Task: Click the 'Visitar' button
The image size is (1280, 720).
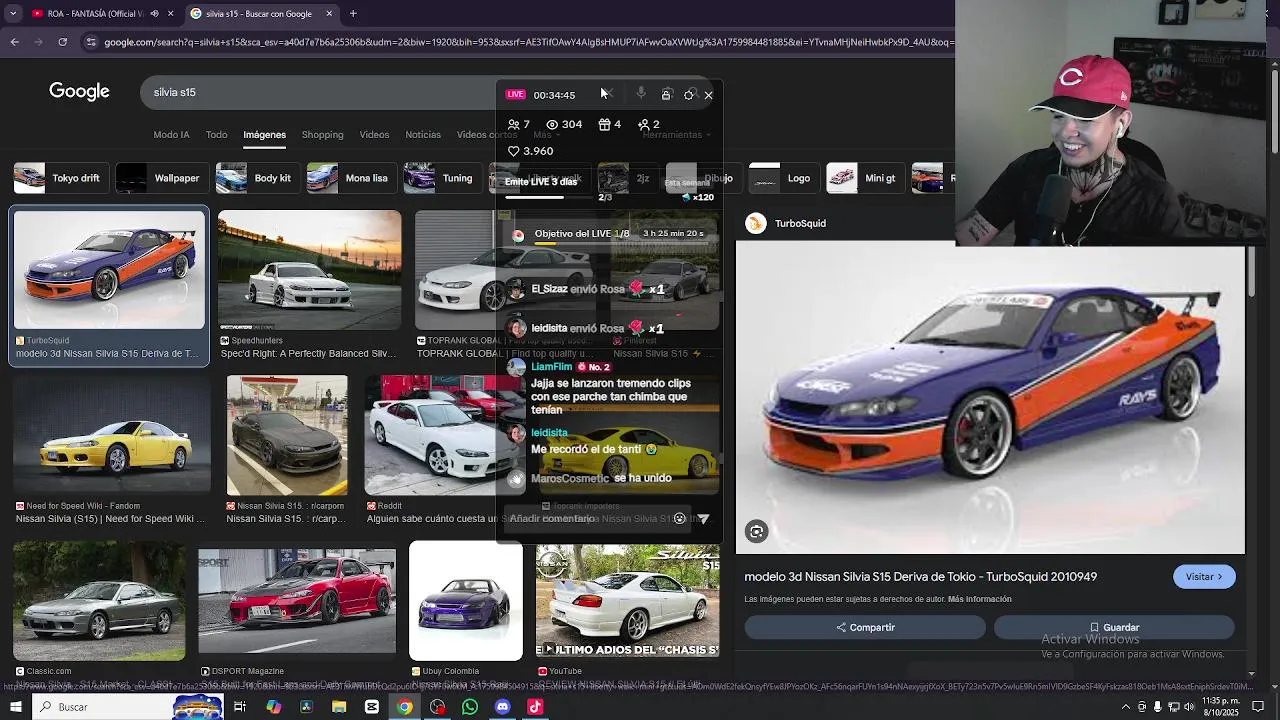Action: [1204, 577]
